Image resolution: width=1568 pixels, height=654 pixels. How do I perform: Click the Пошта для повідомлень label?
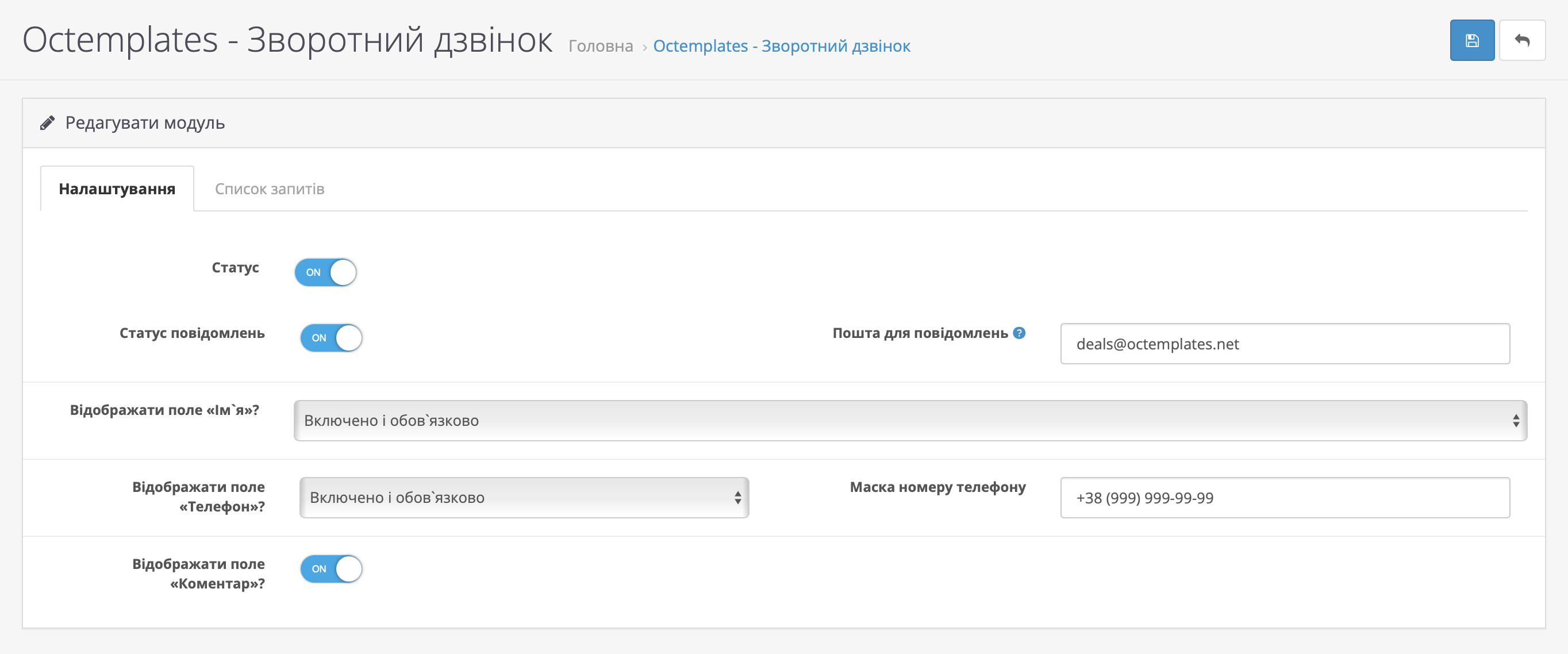click(920, 333)
